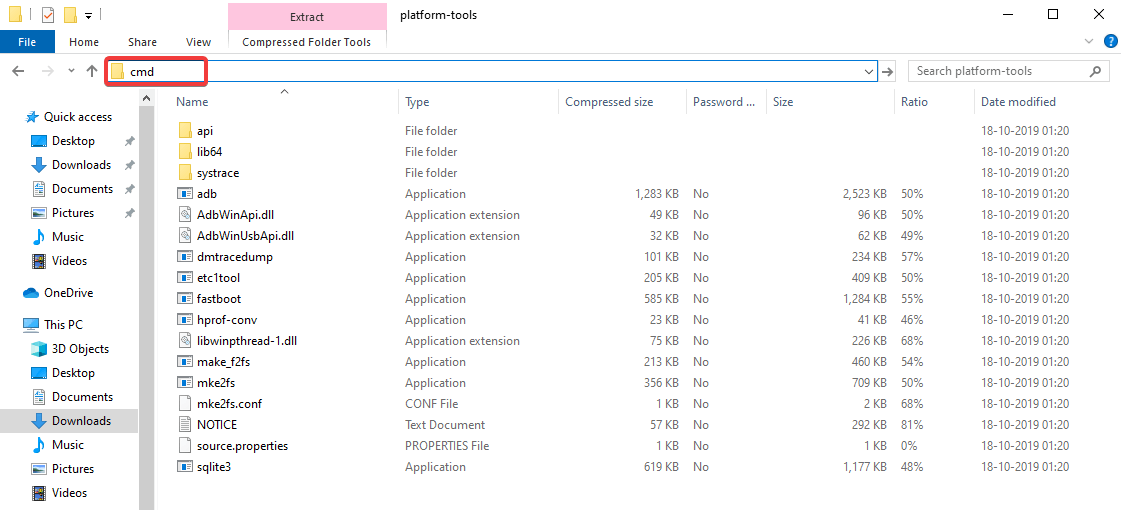Screen dimensions: 1121x510
Task: Open the Quick Access Toolbar customize dropdown
Action: (89, 15)
